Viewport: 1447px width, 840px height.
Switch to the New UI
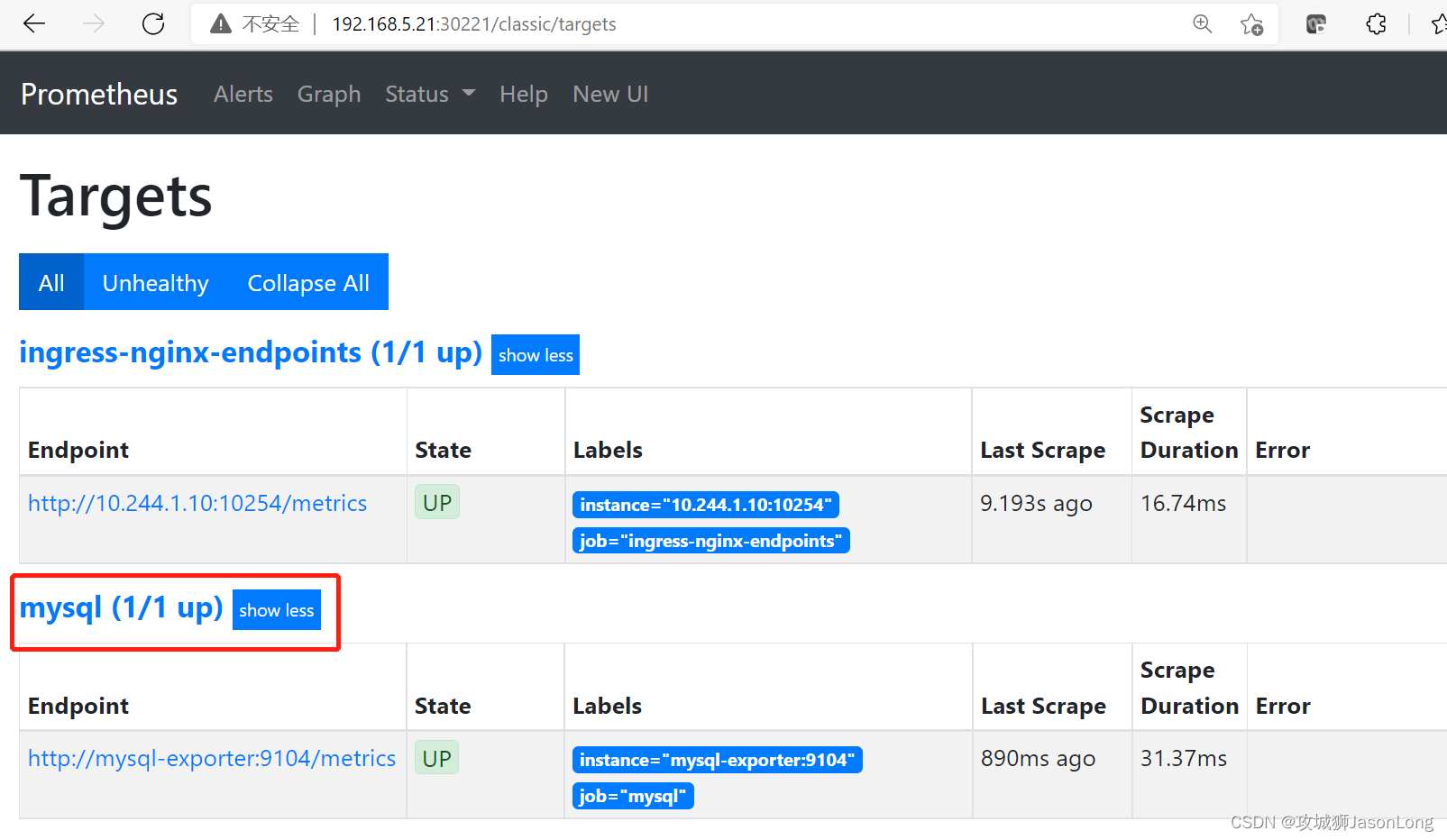pos(610,94)
